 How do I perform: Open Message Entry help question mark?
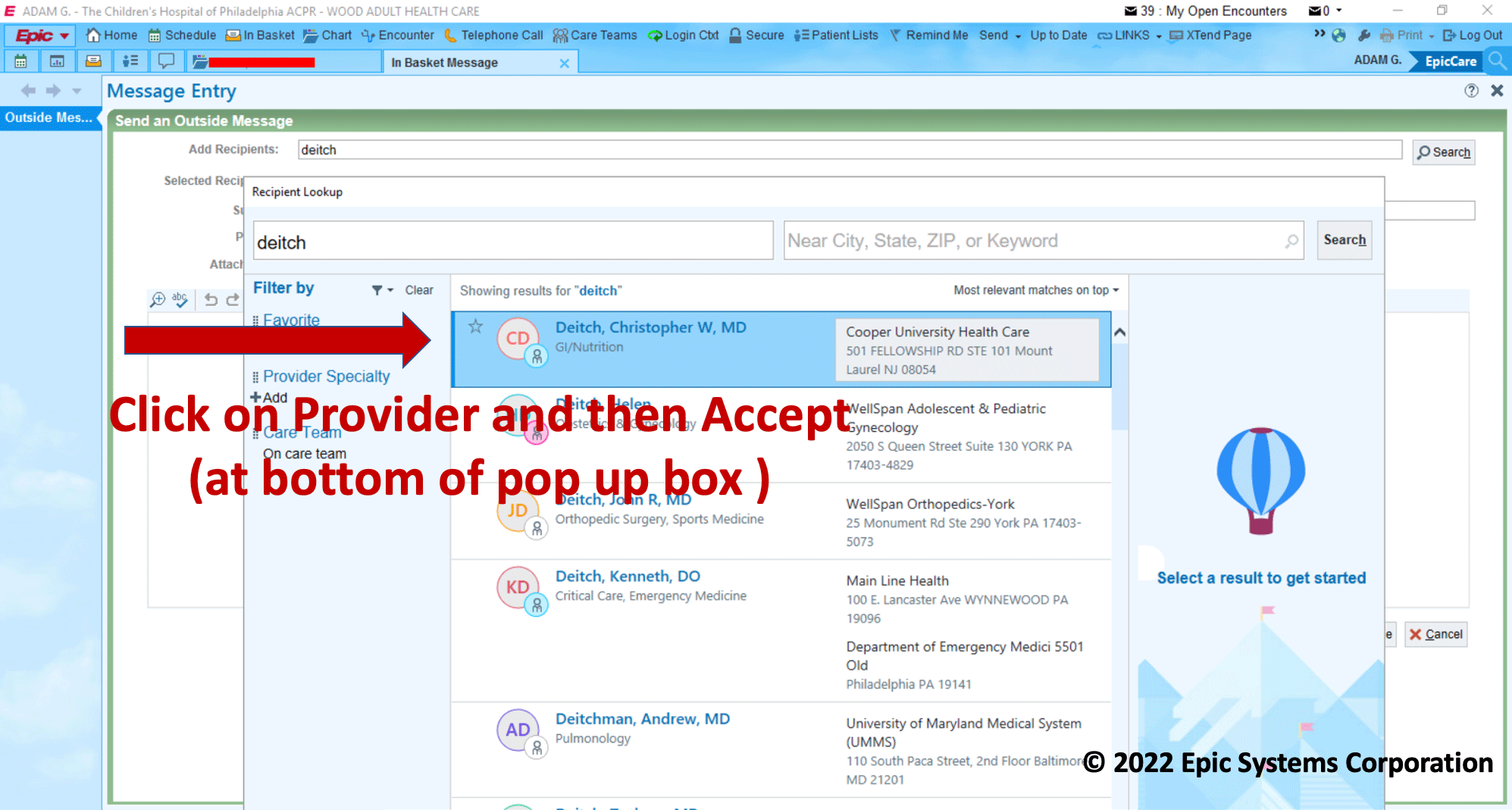(x=1471, y=91)
